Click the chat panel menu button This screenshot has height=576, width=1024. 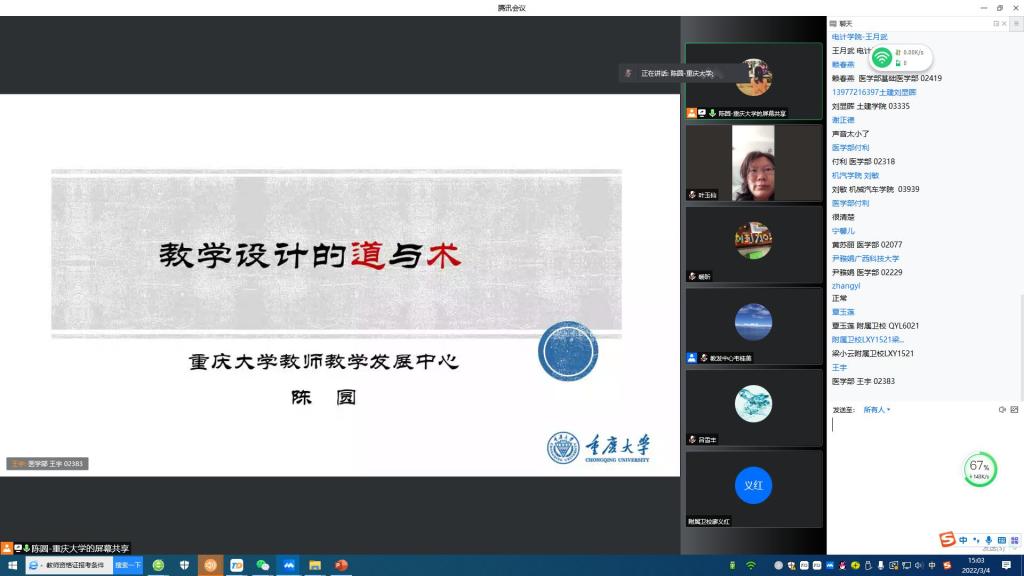coord(1016,24)
